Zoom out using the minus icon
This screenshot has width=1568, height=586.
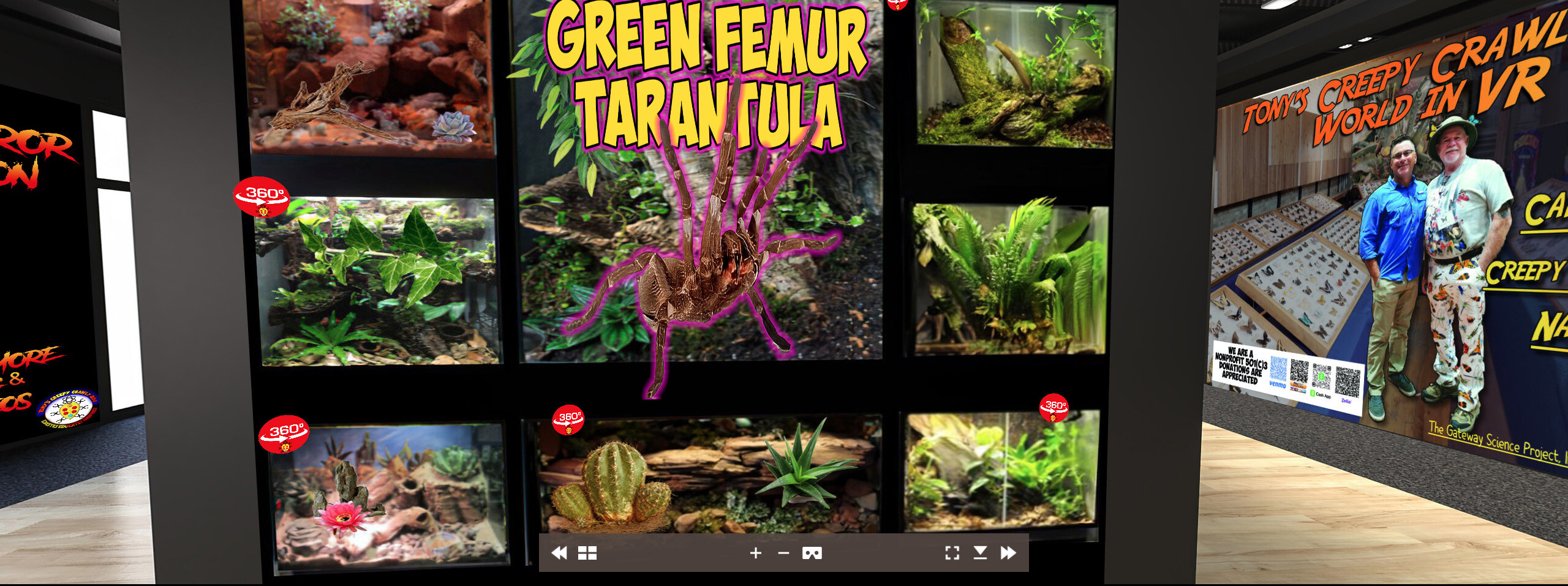point(783,553)
